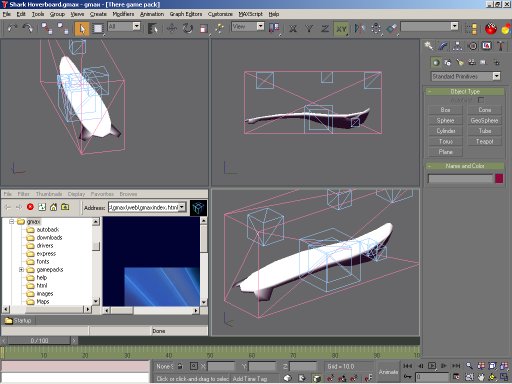Activate the Select and Link tool
512x384 pixels.
coord(47,28)
